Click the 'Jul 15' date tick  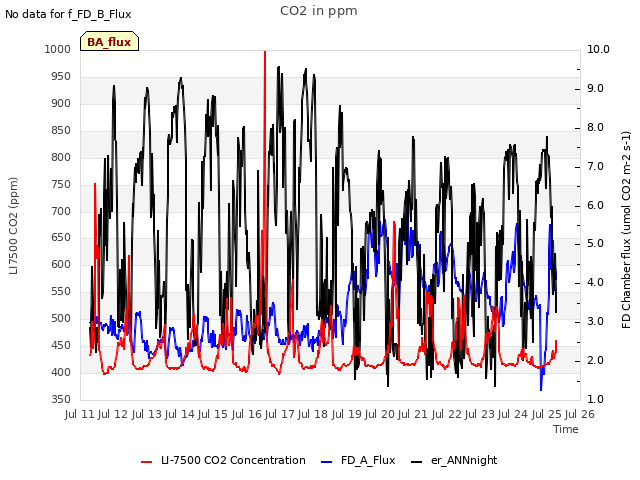[x=213, y=414]
